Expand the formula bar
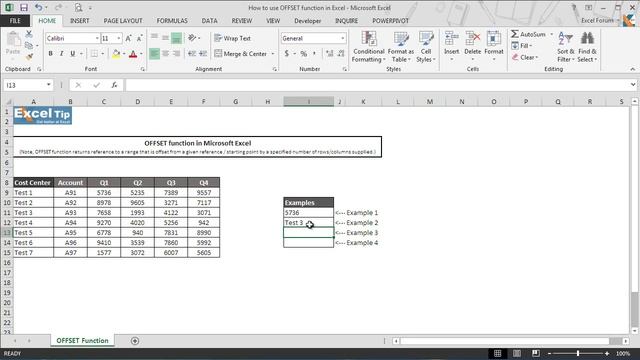 tap(633, 84)
